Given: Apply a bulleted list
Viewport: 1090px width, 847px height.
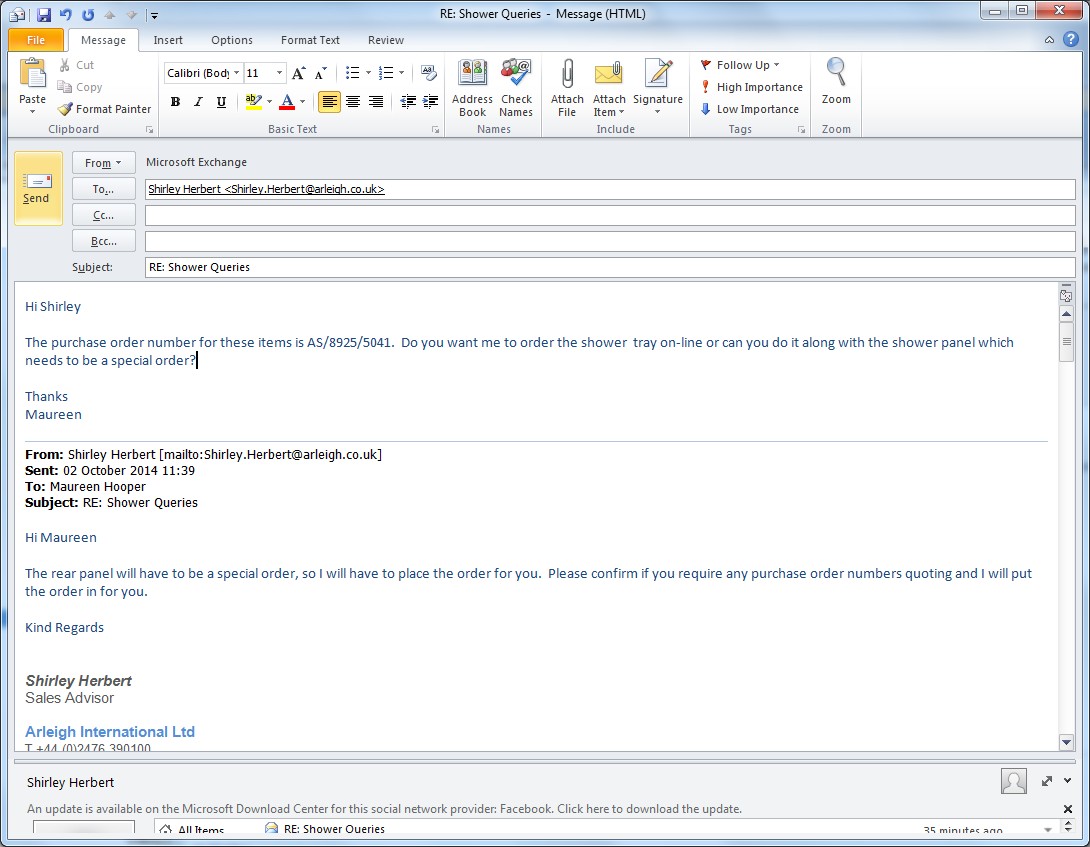Looking at the screenshot, I should pos(352,73).
